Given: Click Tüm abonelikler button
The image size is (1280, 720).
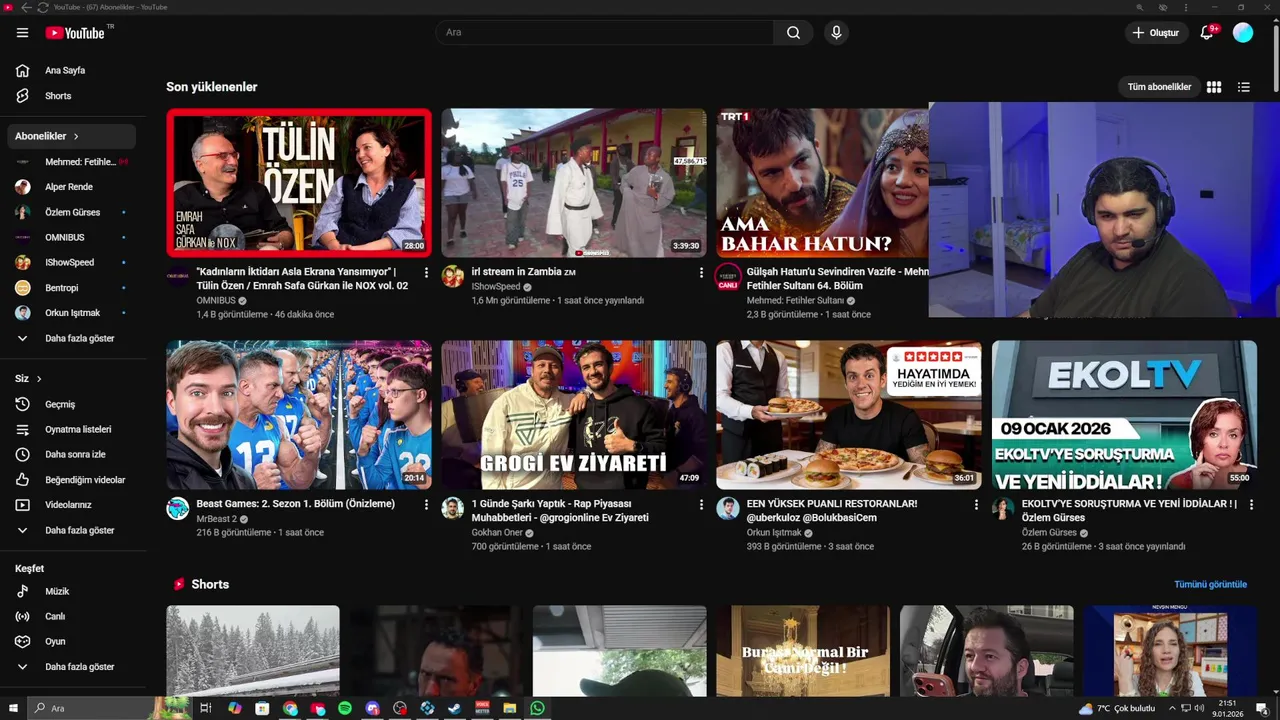Looking at the screenshot, I should (x=1159, y=87).
